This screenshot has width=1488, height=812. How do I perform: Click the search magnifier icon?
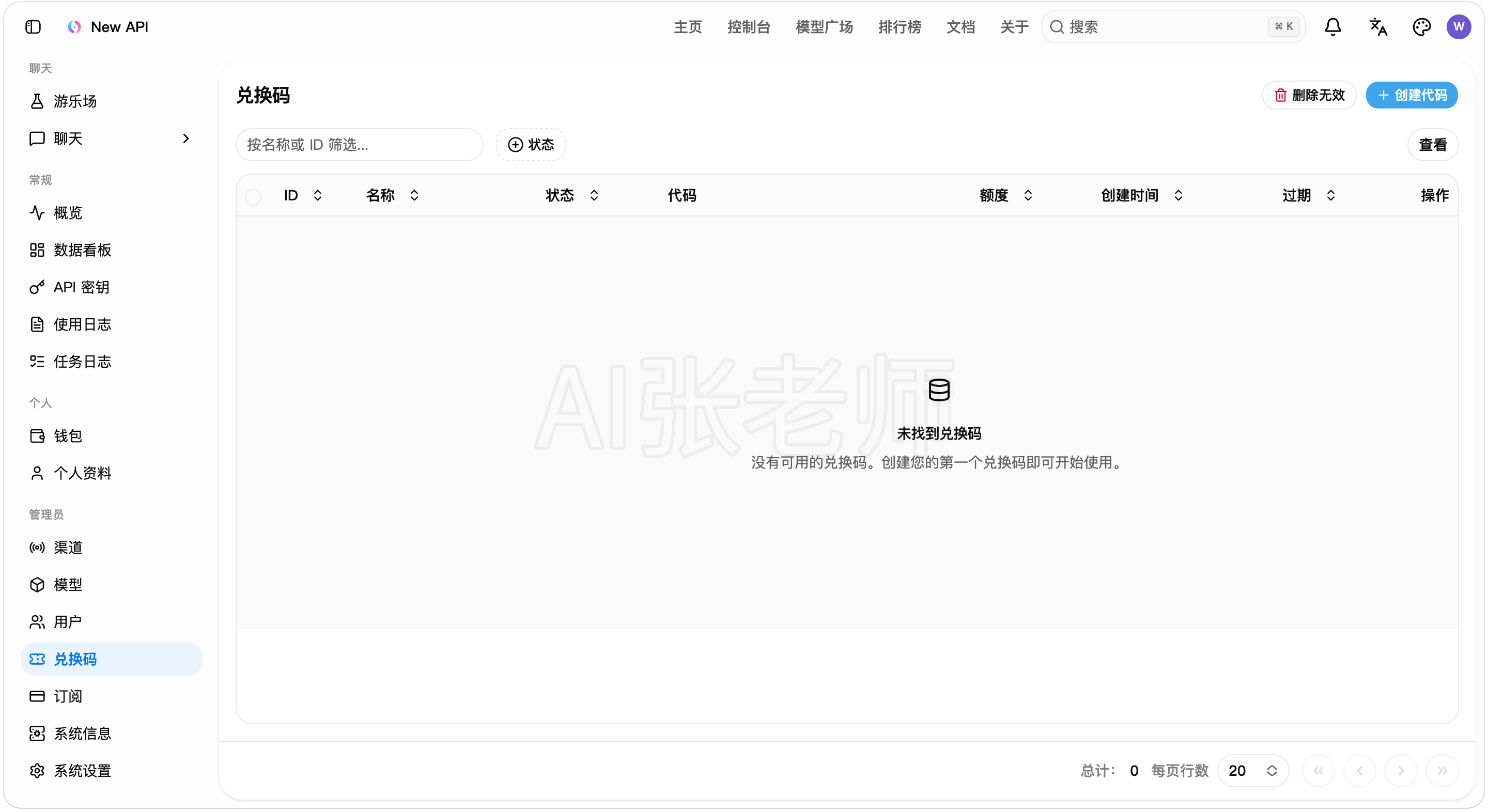1057,26
